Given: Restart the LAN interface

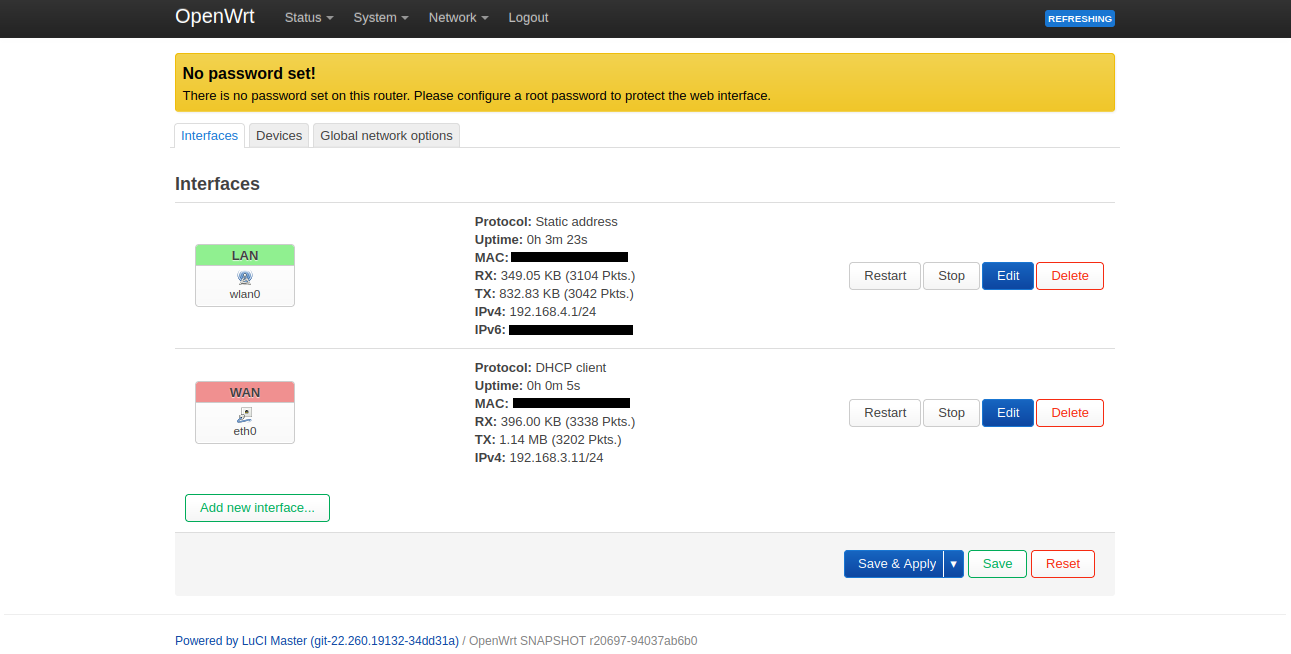Looking at the screenshot, I should [885, 276].
